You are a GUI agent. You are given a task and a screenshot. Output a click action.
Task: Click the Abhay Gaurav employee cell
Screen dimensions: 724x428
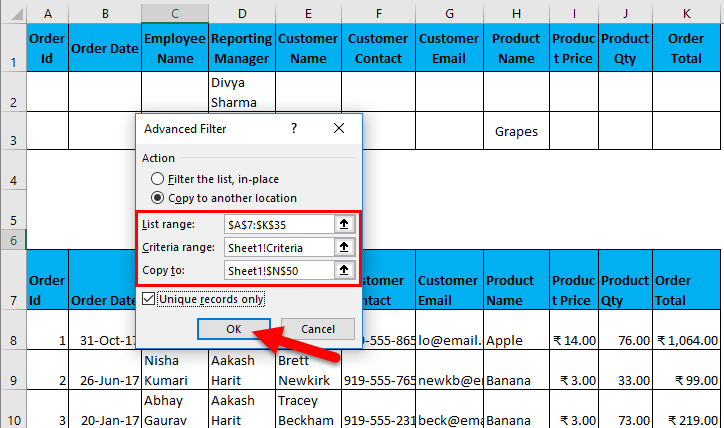pyautogui.click(x=175, y=409)
